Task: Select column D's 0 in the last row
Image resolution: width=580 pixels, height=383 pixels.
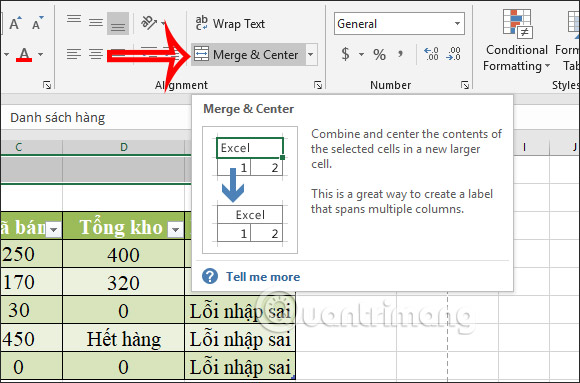Action: tap(124, 367)
